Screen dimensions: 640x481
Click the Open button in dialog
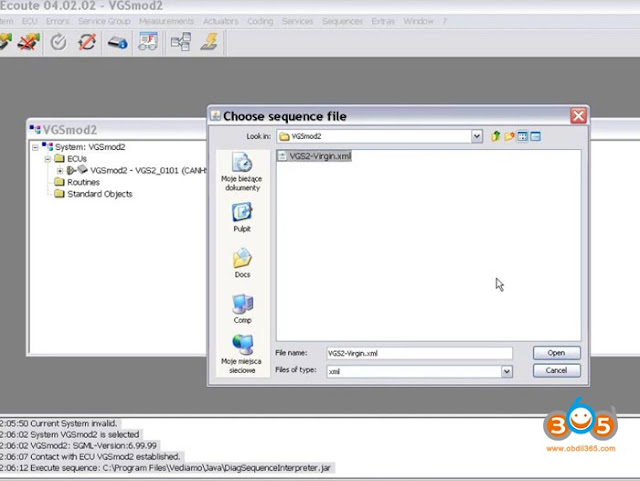(556, 353)
